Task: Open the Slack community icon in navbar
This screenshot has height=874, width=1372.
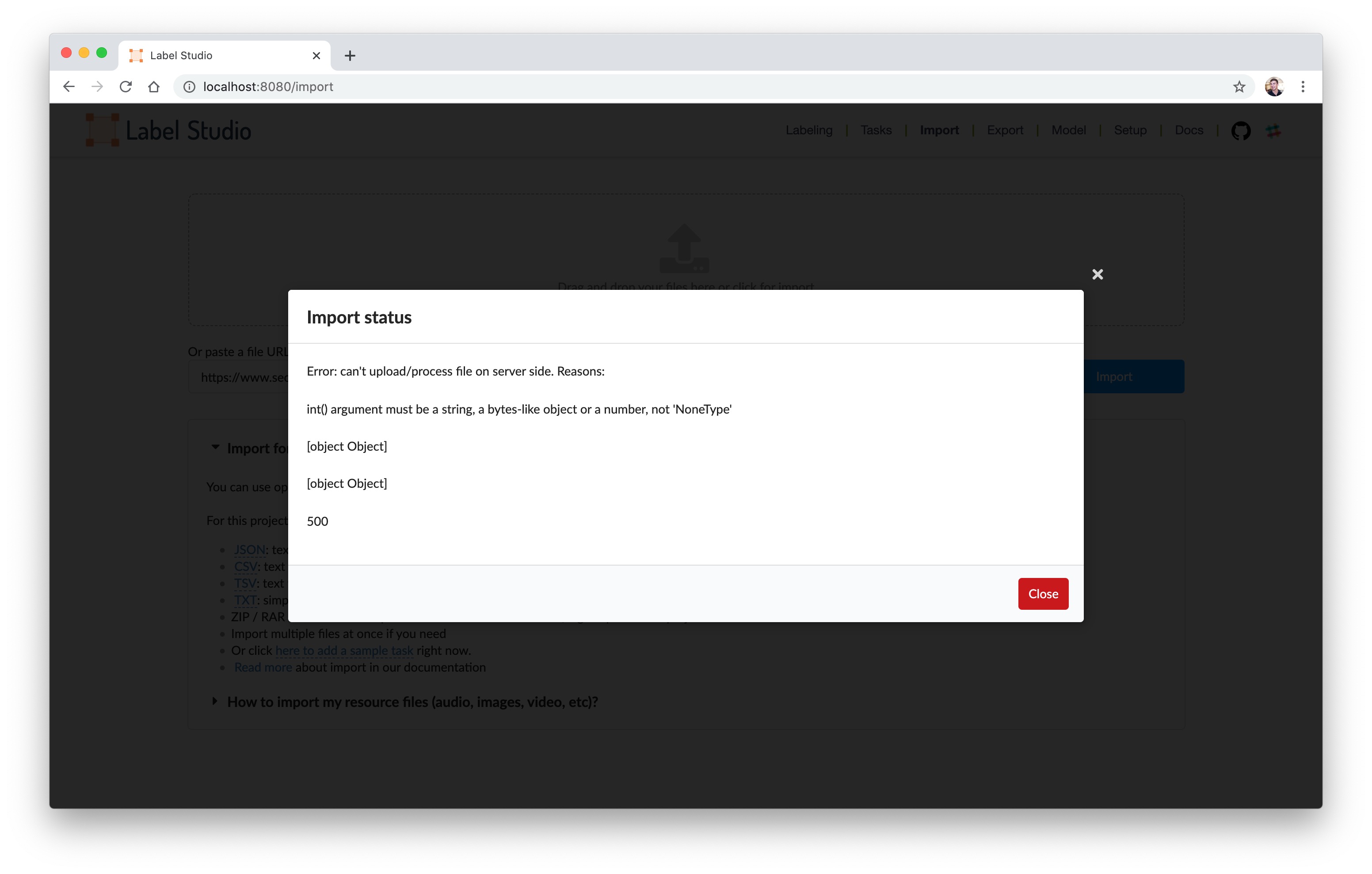Action: (x=1274, y=130)
